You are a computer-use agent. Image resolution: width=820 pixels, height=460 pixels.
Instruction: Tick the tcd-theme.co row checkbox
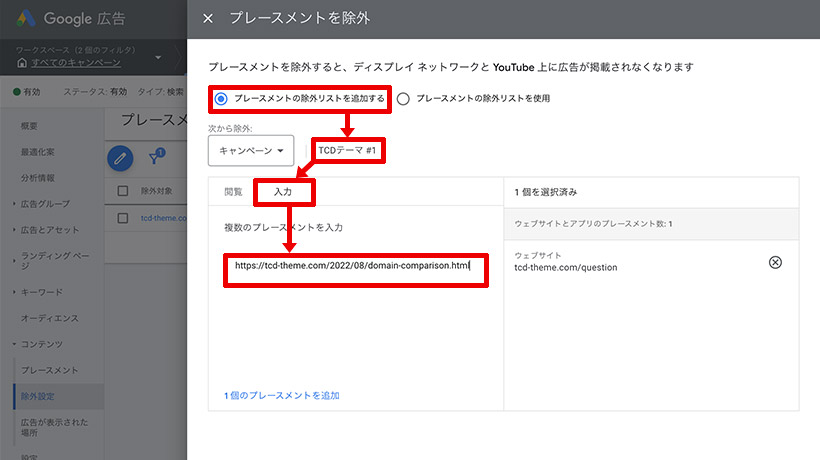pyautogui.click(x=123, y=218)
